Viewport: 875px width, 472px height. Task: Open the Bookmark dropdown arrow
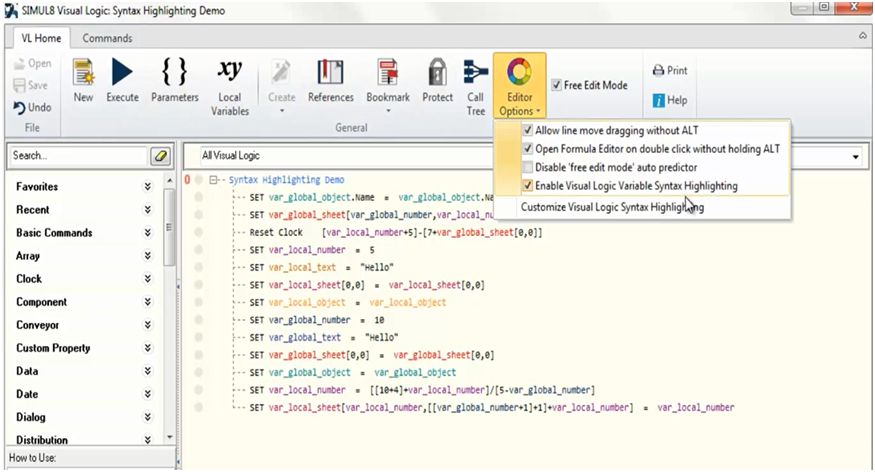[x=388, y=111]
